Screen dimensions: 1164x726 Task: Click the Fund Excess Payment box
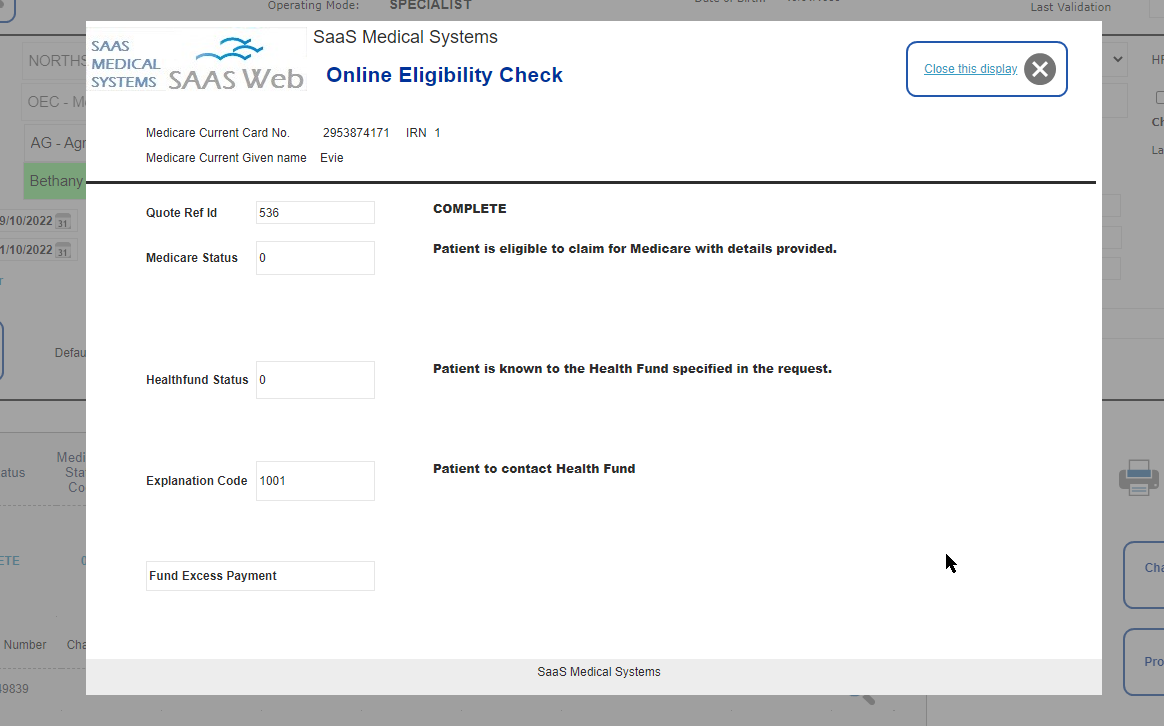(x=261, y=576)
